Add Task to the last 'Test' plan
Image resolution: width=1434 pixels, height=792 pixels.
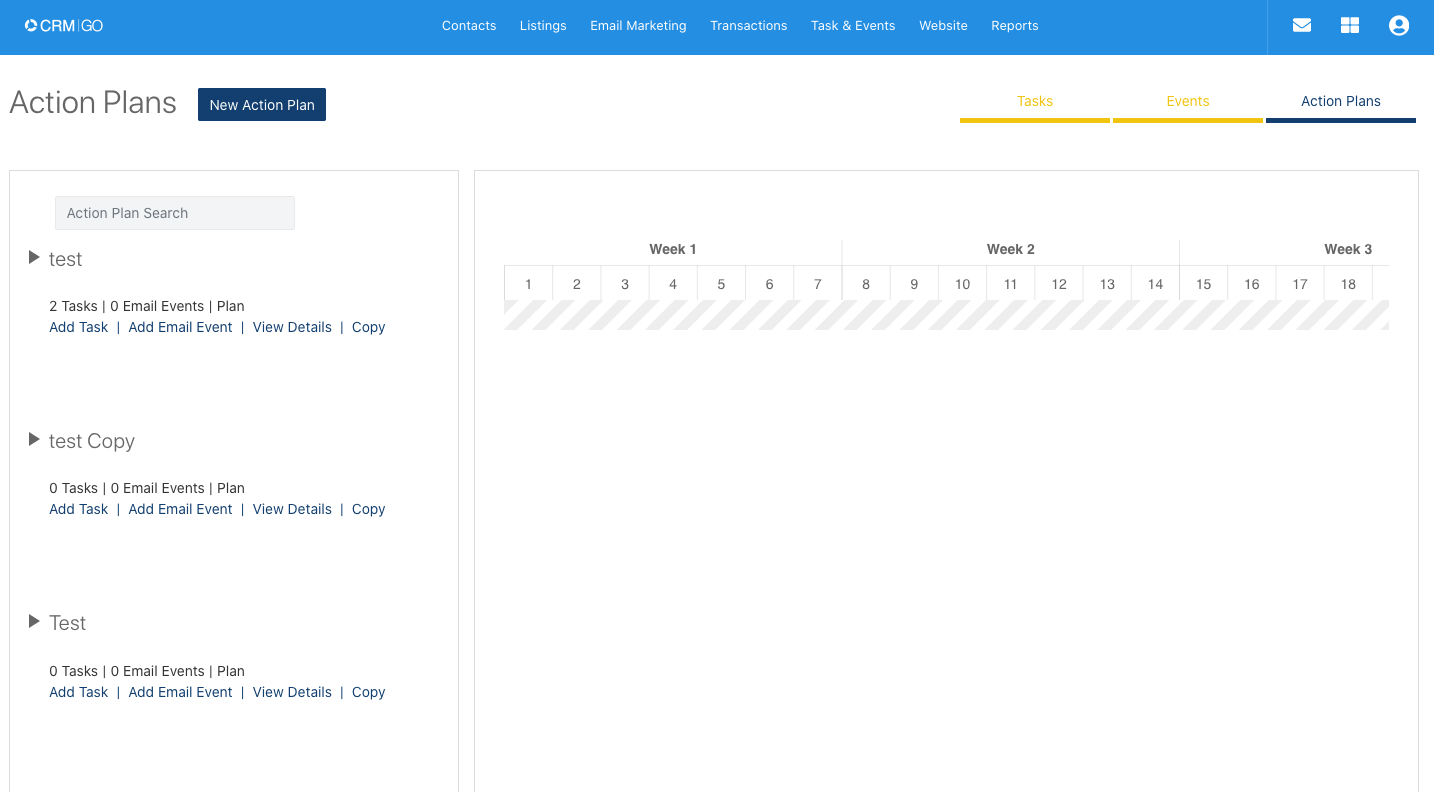[79, 692]
